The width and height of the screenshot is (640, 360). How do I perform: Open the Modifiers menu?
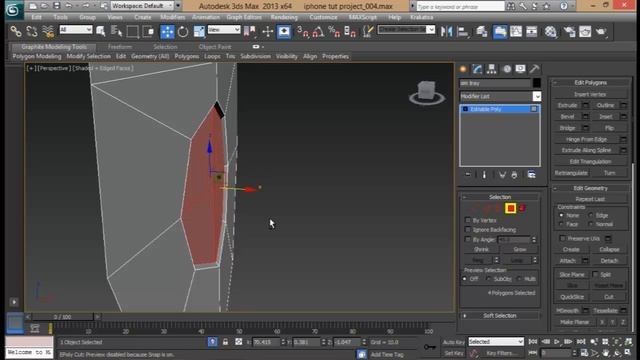tap(172, 17)
